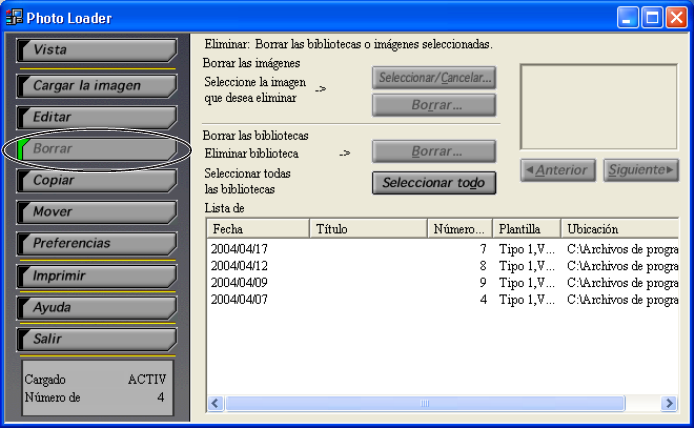Open the Vista view panel

[96, 50]
